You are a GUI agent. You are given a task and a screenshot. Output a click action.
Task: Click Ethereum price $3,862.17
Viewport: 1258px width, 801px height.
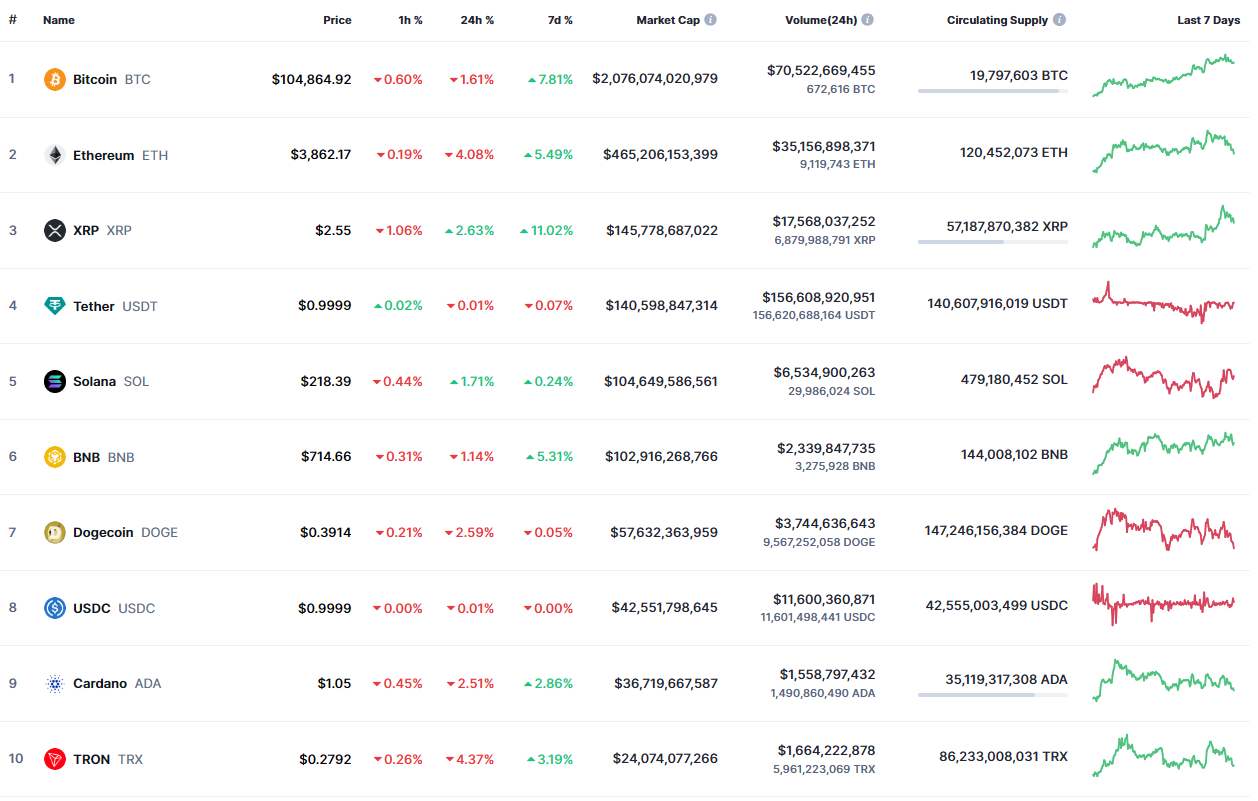321,155
